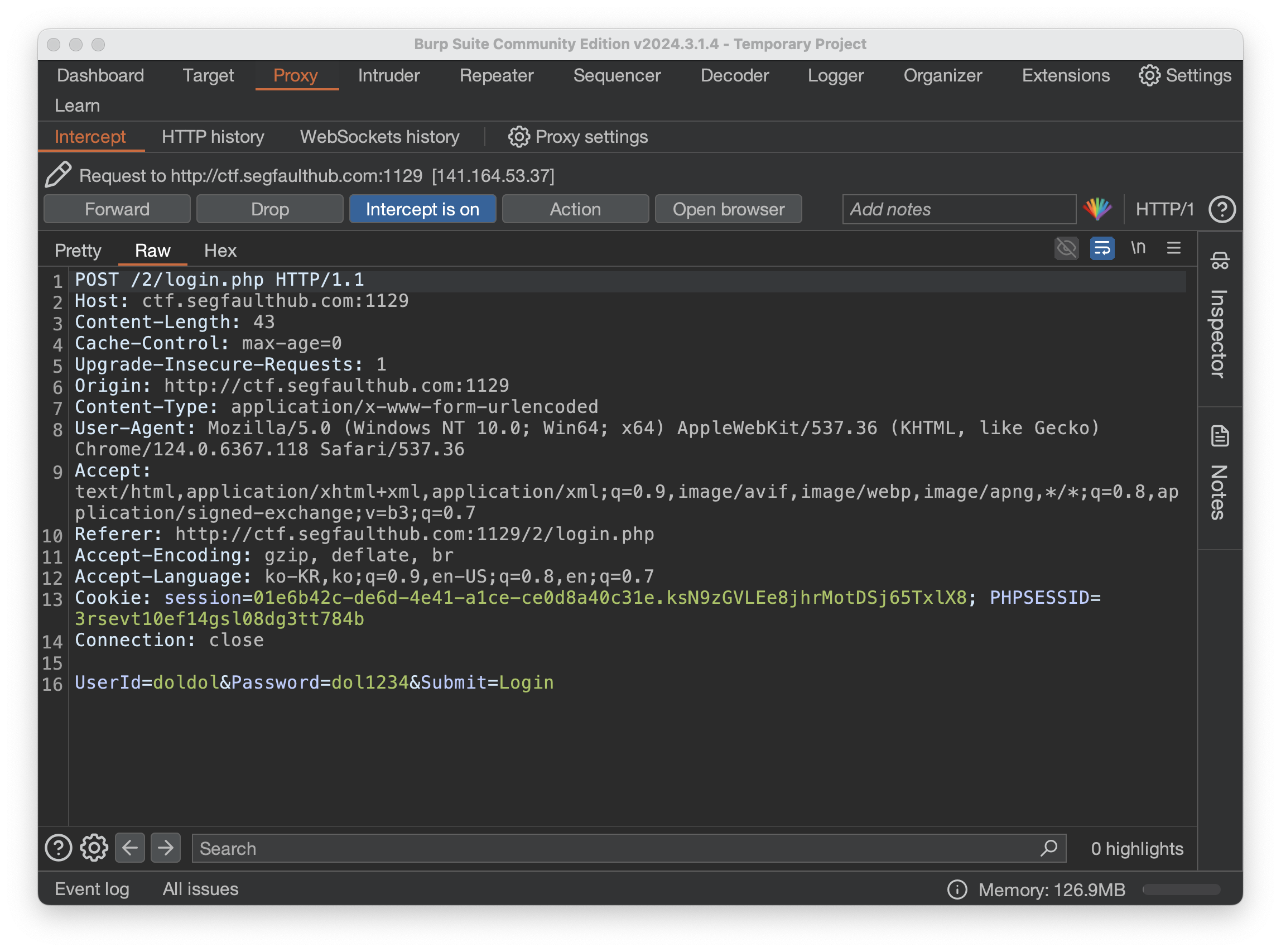Viewport: 1281px width, 952px height.
Task: Open the rainbow highlight color picker
Action: [x=1097, y=209]
